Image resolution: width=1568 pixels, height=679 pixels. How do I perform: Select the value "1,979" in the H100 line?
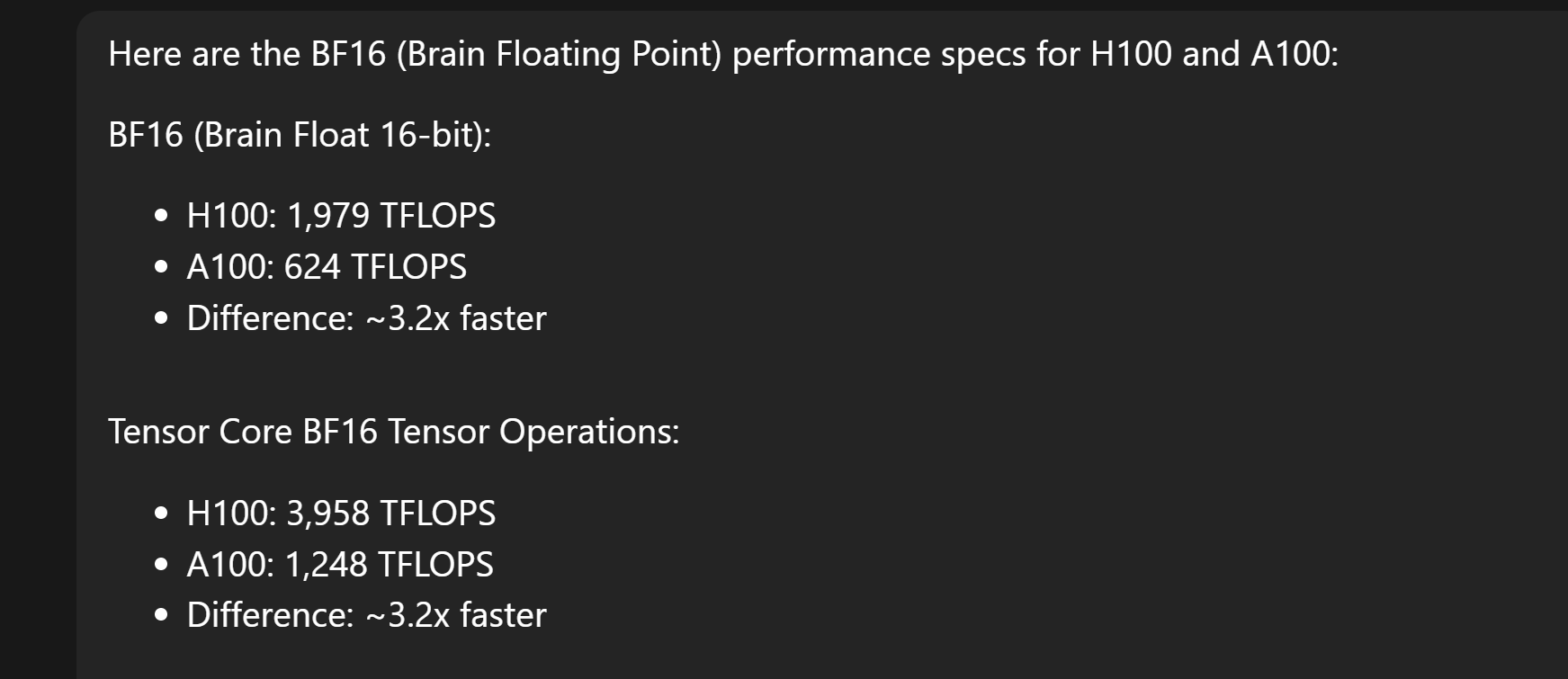(x=327, y=217)
